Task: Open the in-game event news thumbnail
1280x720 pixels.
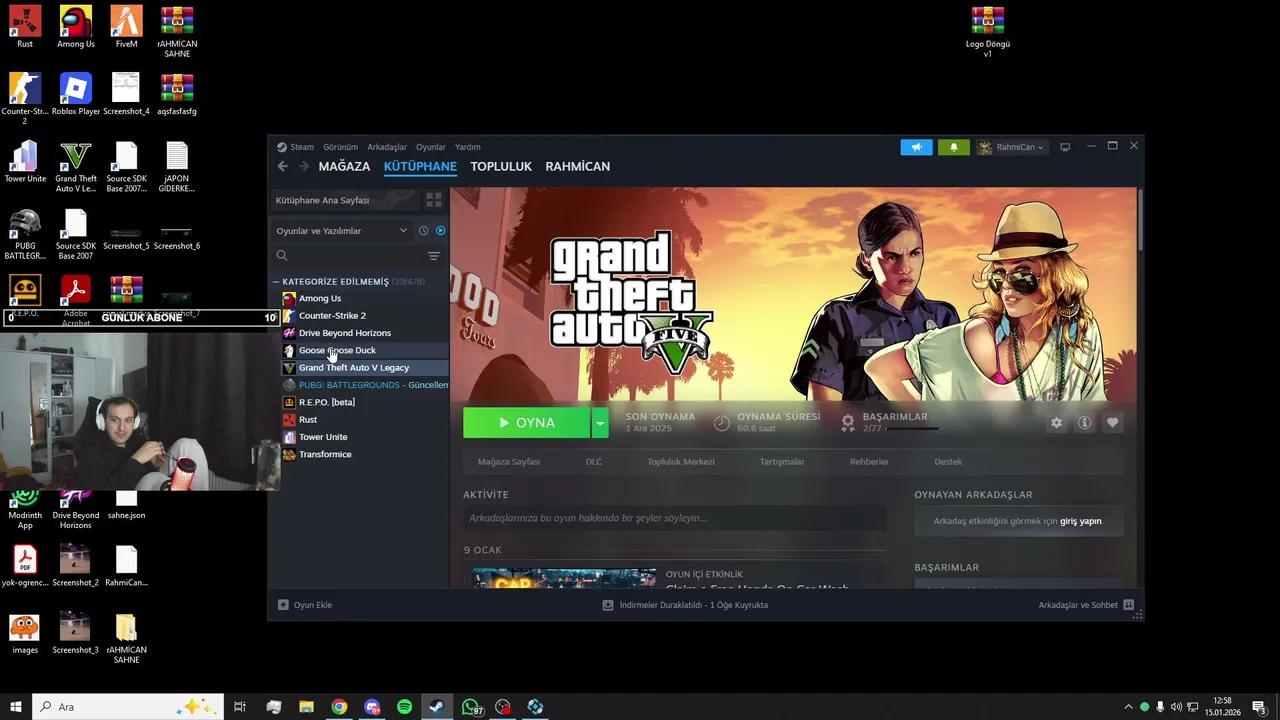Action: (x=564, y=579)
